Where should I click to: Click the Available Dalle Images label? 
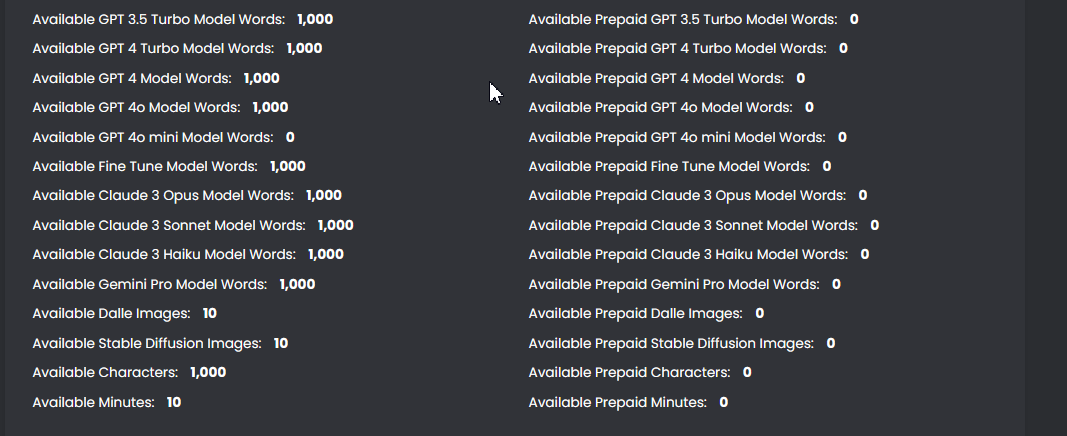111,314
